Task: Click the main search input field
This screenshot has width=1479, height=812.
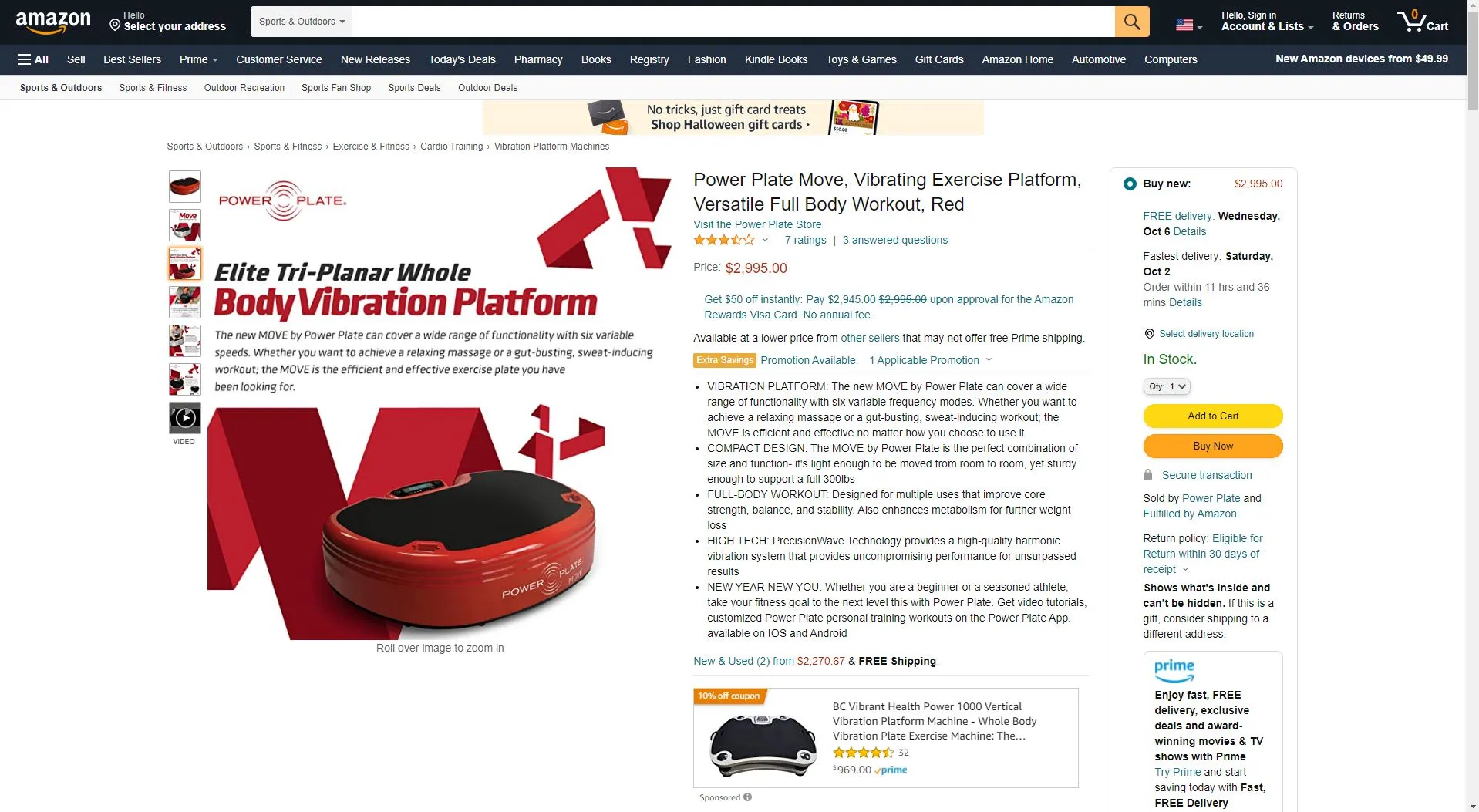Action: 733,22
